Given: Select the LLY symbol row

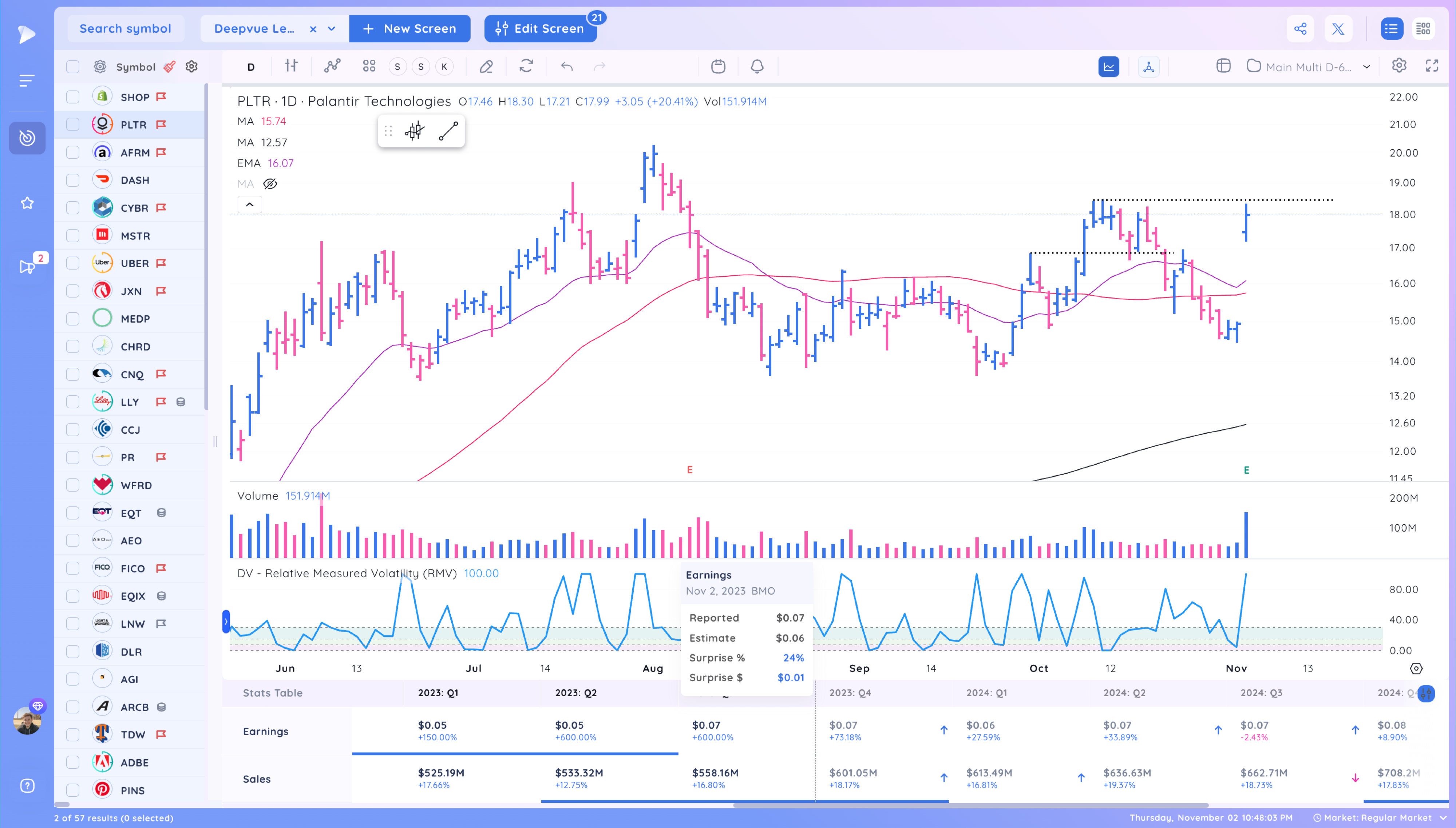Looking at the screenshot, I should click(130, 402).
